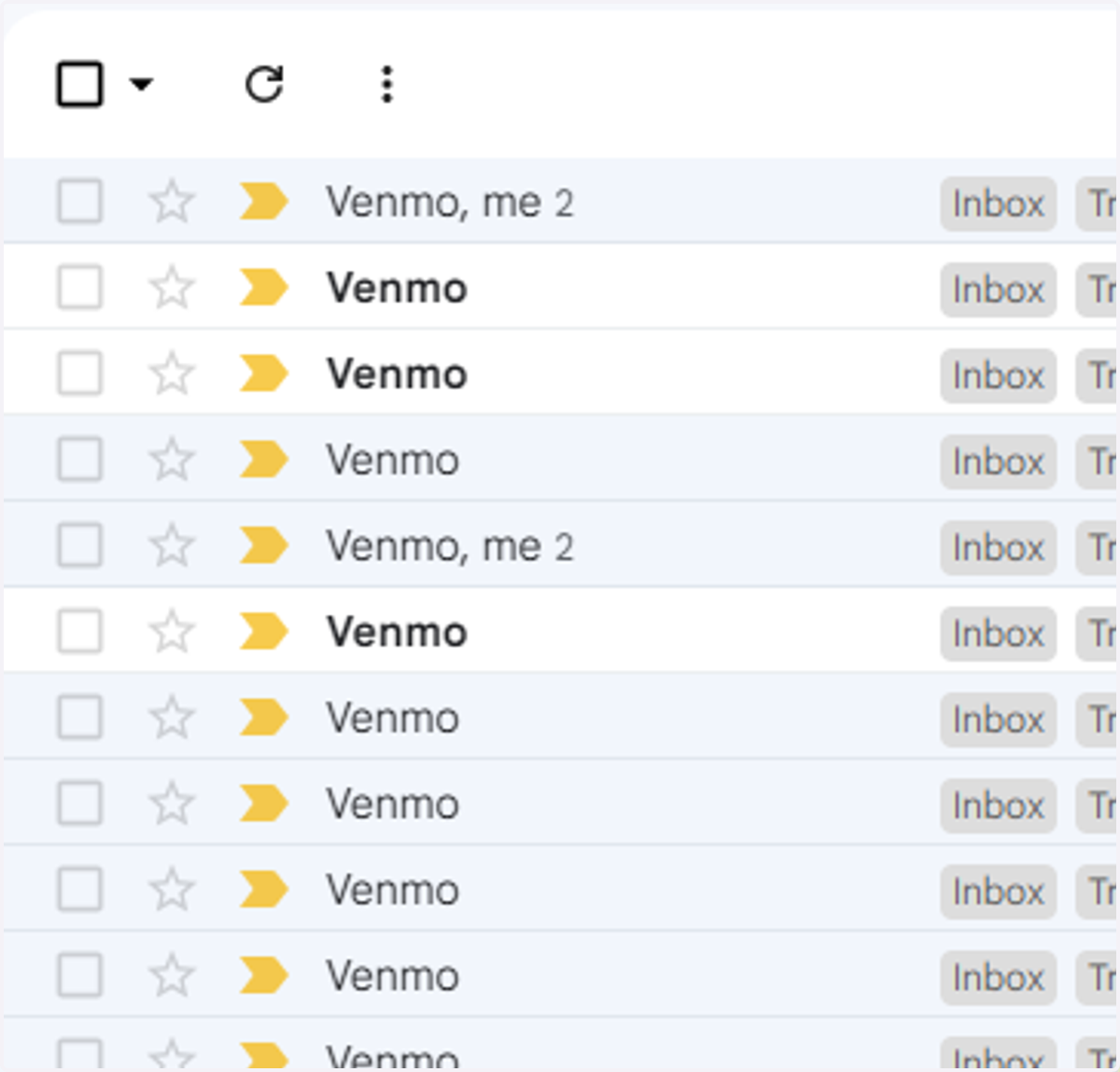Star the topmost "Venmo, me 2" conversation

point(172,202)
